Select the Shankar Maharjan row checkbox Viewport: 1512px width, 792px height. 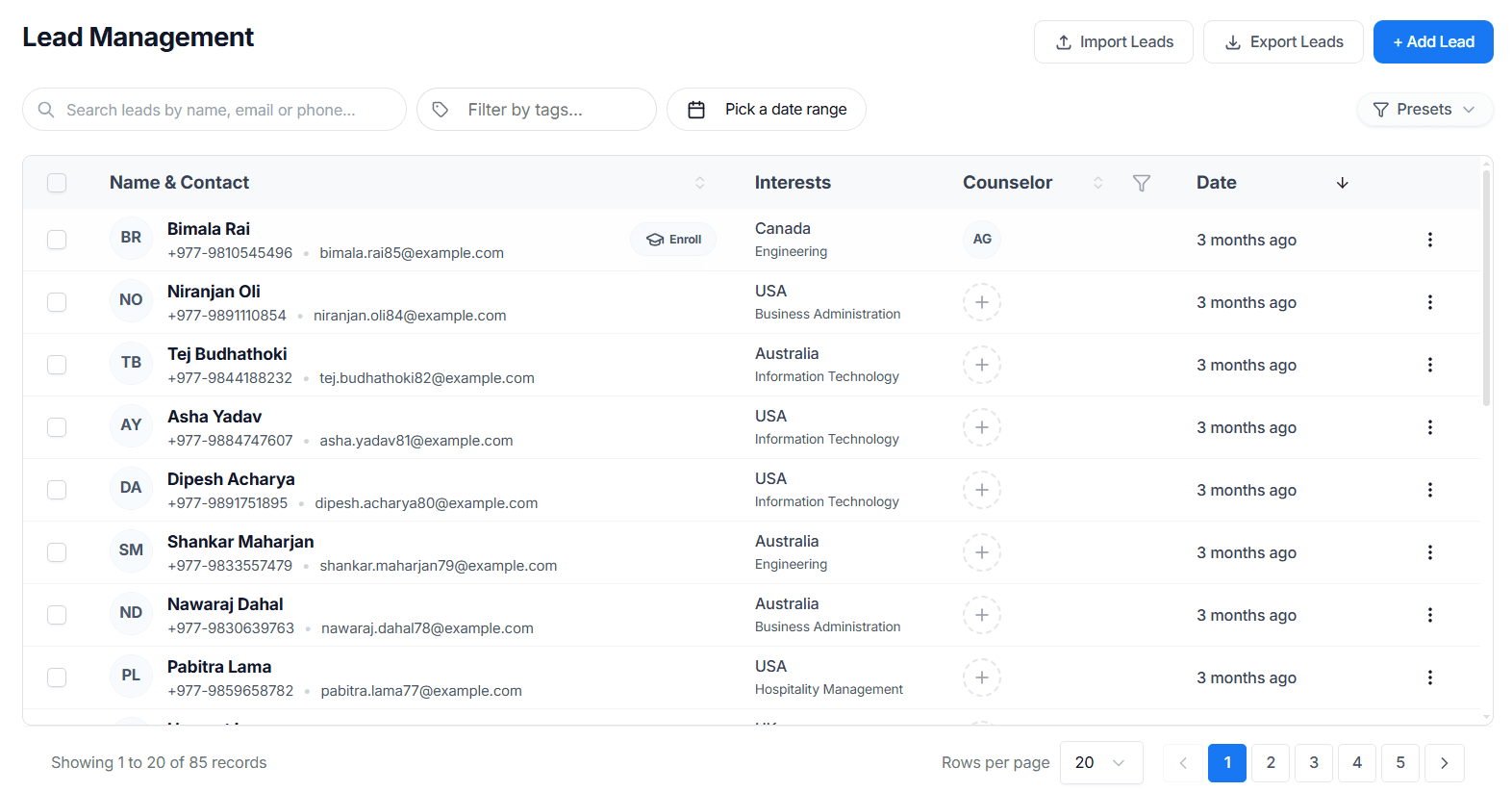pos(57,552)
